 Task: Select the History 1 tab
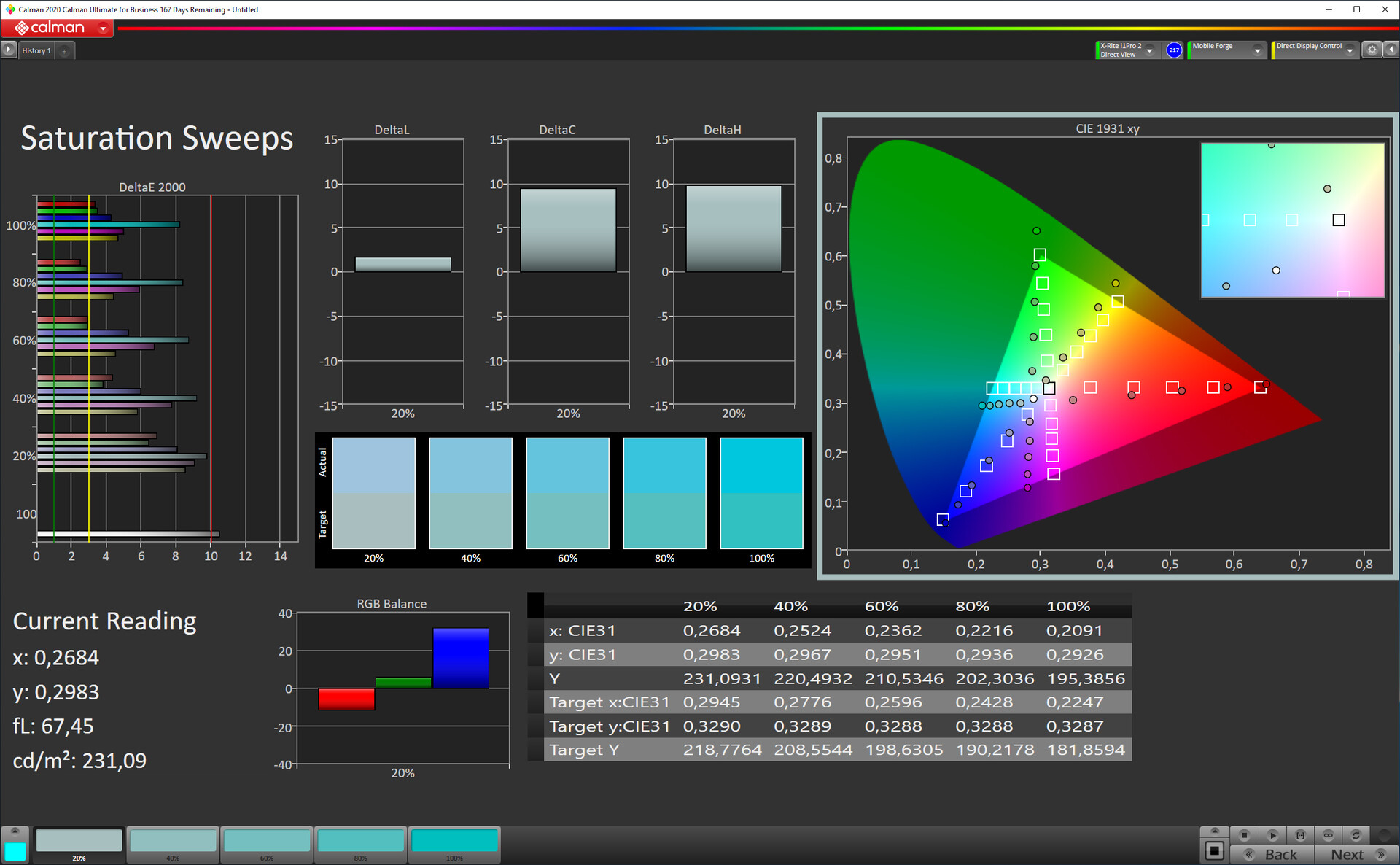36,50
